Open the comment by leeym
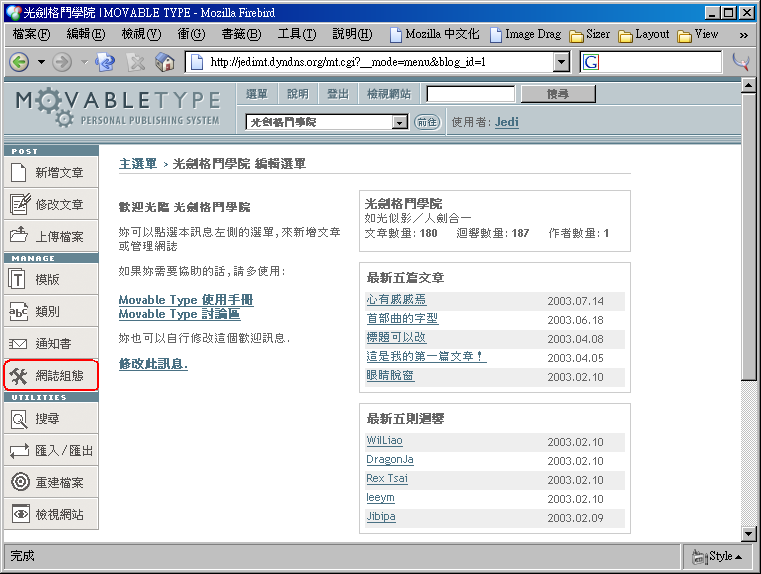Viewport: 761px width, 574px height. [x=380, y=498]
